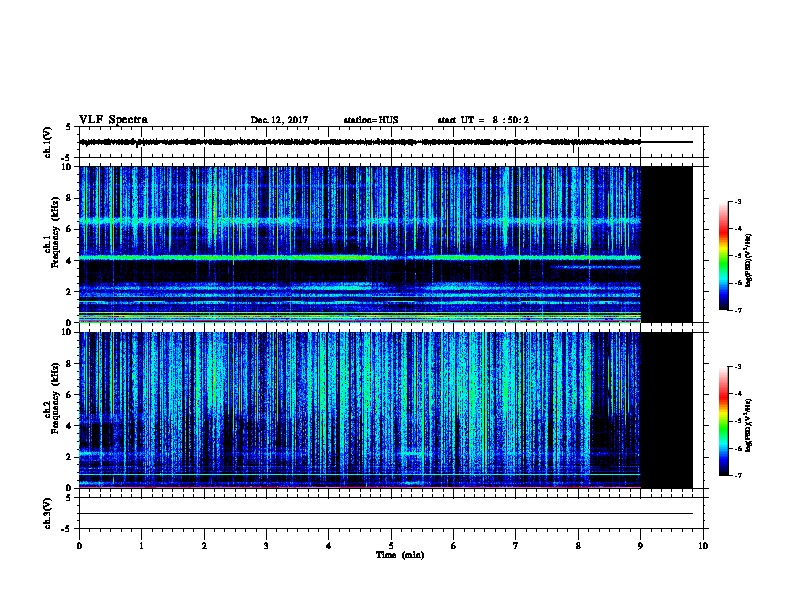The width and height of the screenshot is (792, 612).
Task: Click time axis tick label "2"
Action: (x=204, y=545)
